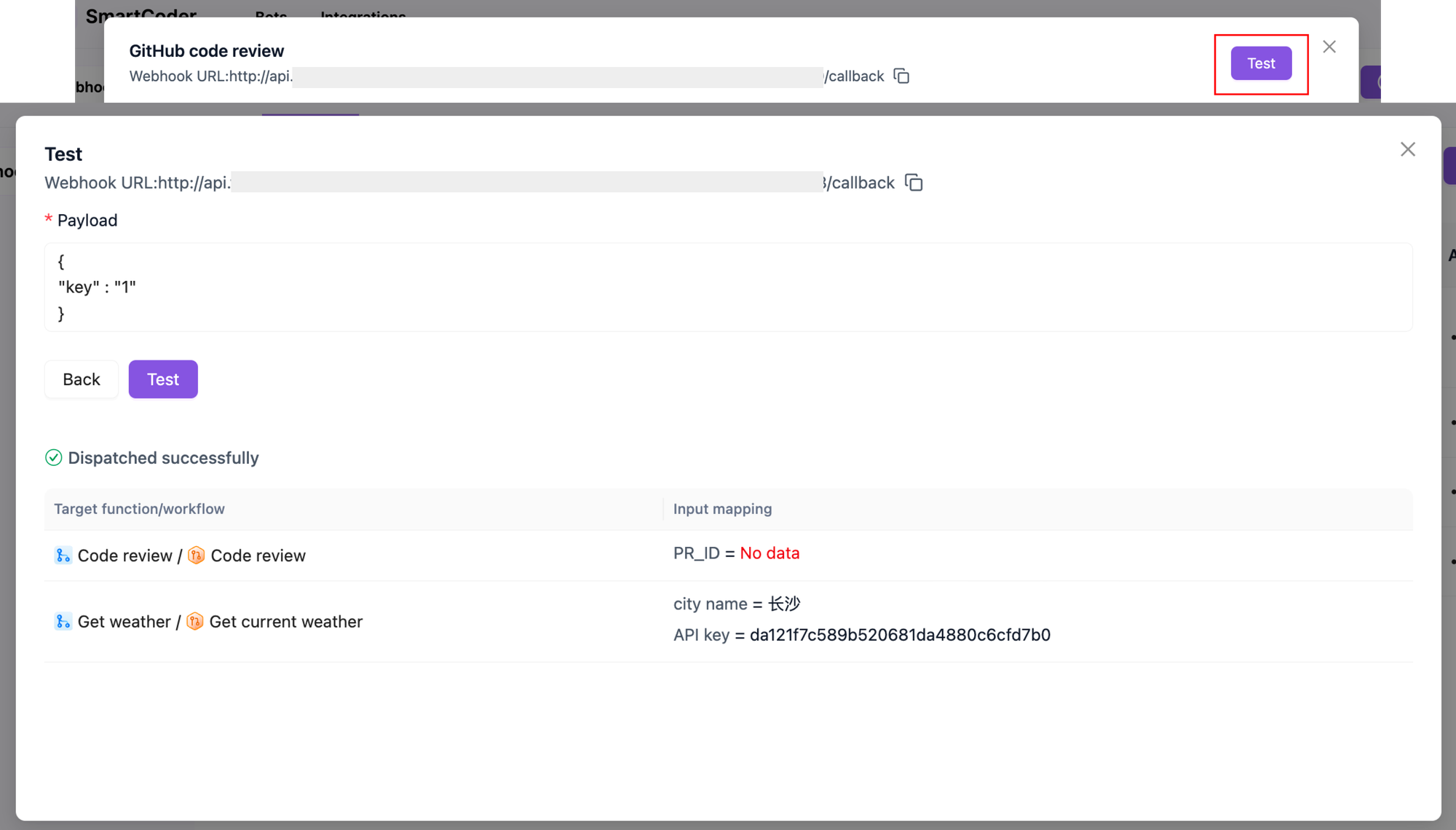Click the Code review workflow branch icon

[x=63, y=556]
